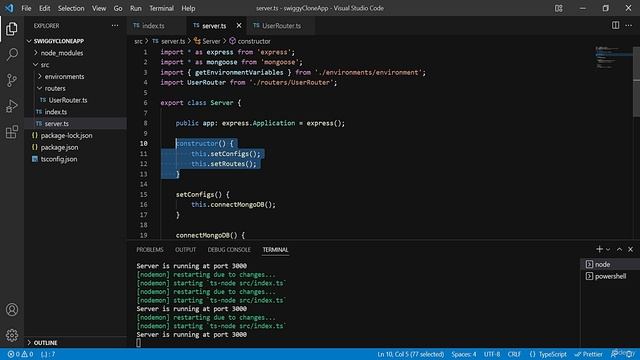Viewport: 640px width, 360px height.
Task: Switch to the UserRouter.ts editor tab
Action: [281, 26]
